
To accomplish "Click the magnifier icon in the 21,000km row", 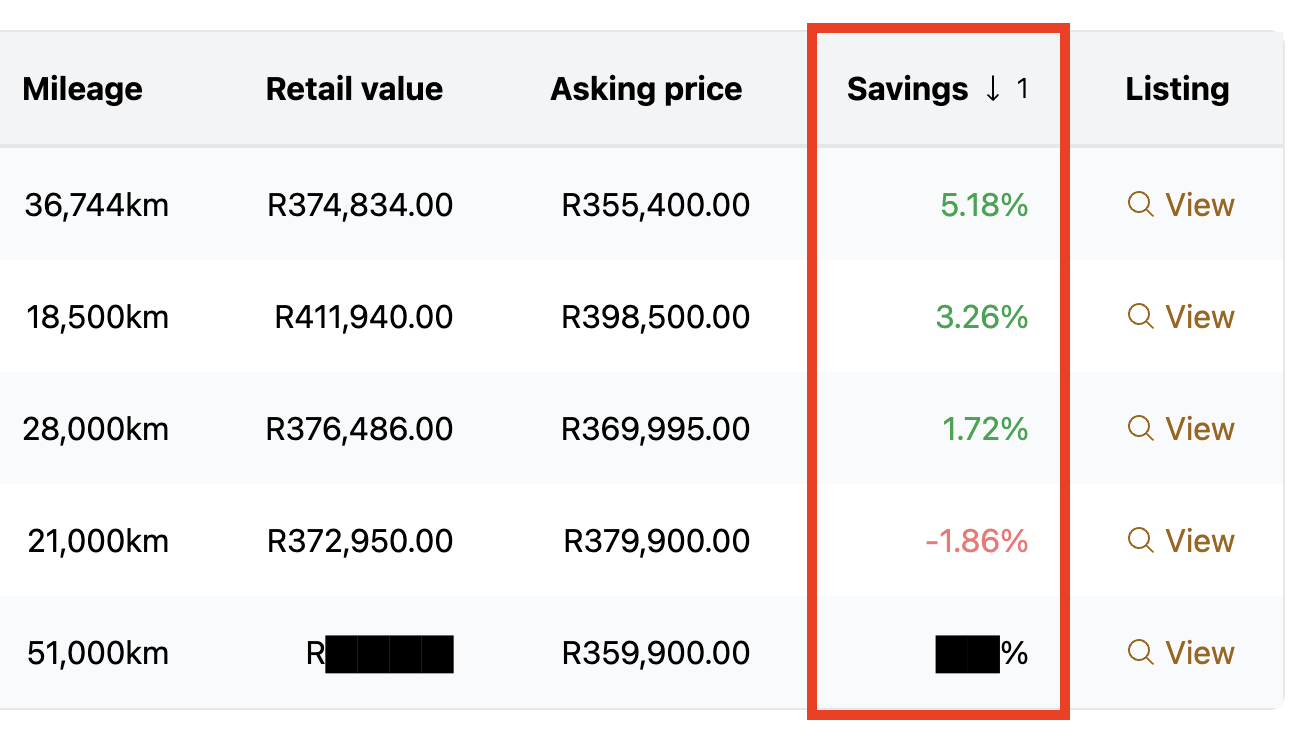I will pyautogui.click(x=1140, y=541).
